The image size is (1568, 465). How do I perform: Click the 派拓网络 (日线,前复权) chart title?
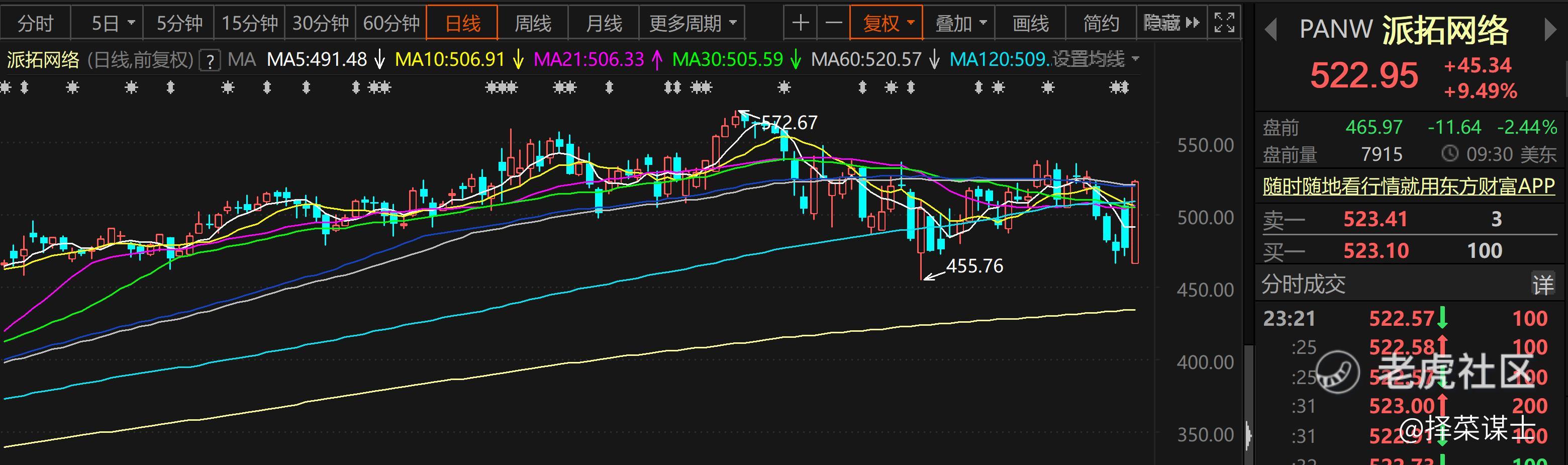click(x=100, y=60)
